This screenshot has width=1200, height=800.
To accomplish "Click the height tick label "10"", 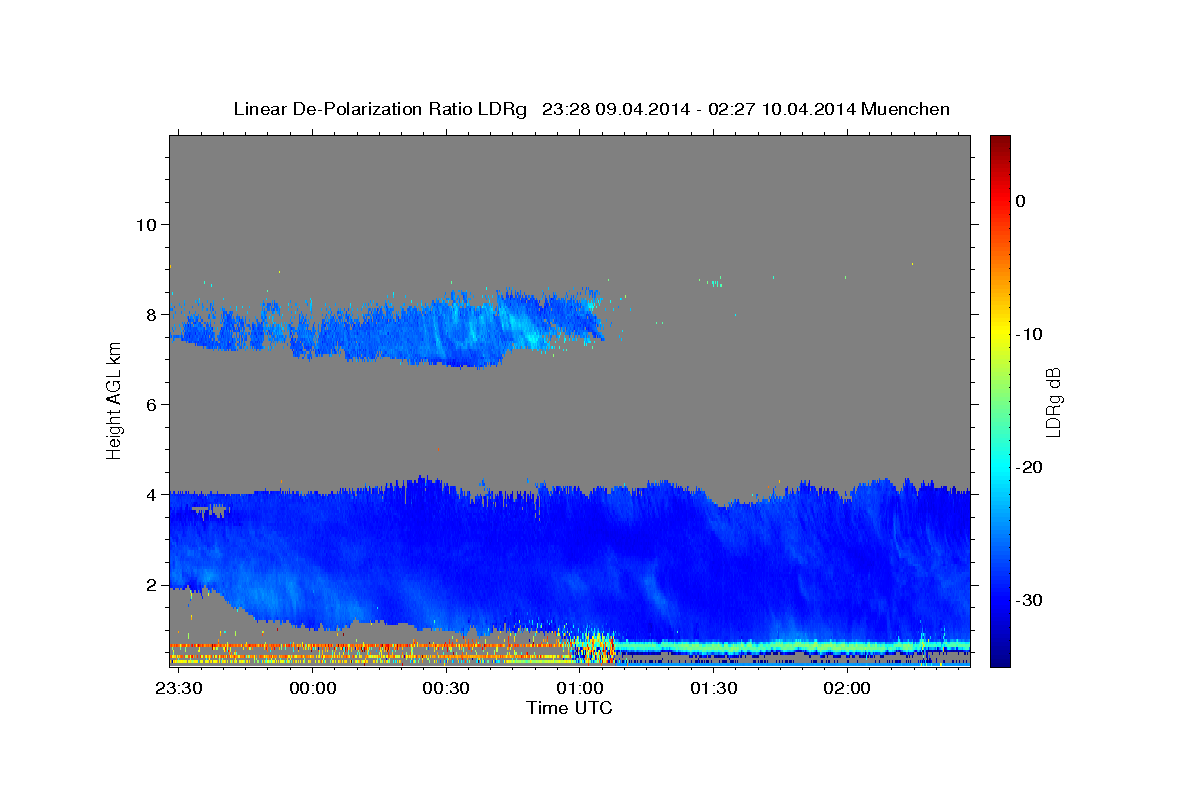I will 145,224.
